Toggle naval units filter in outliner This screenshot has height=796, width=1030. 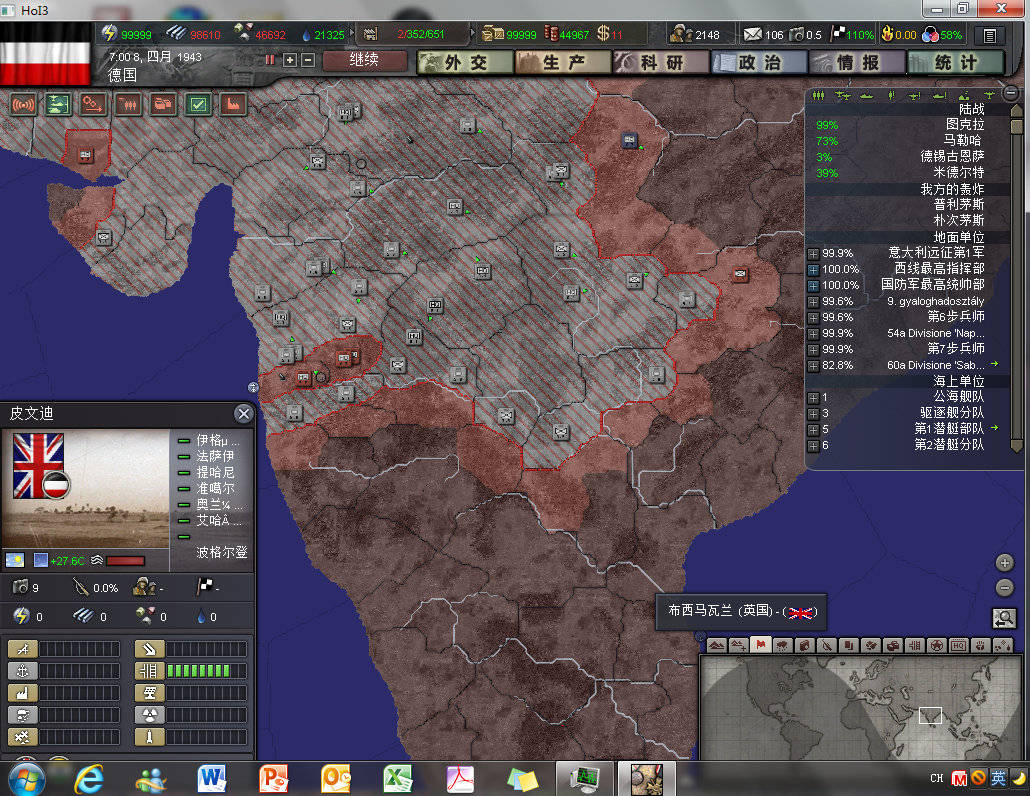[866, 96]
